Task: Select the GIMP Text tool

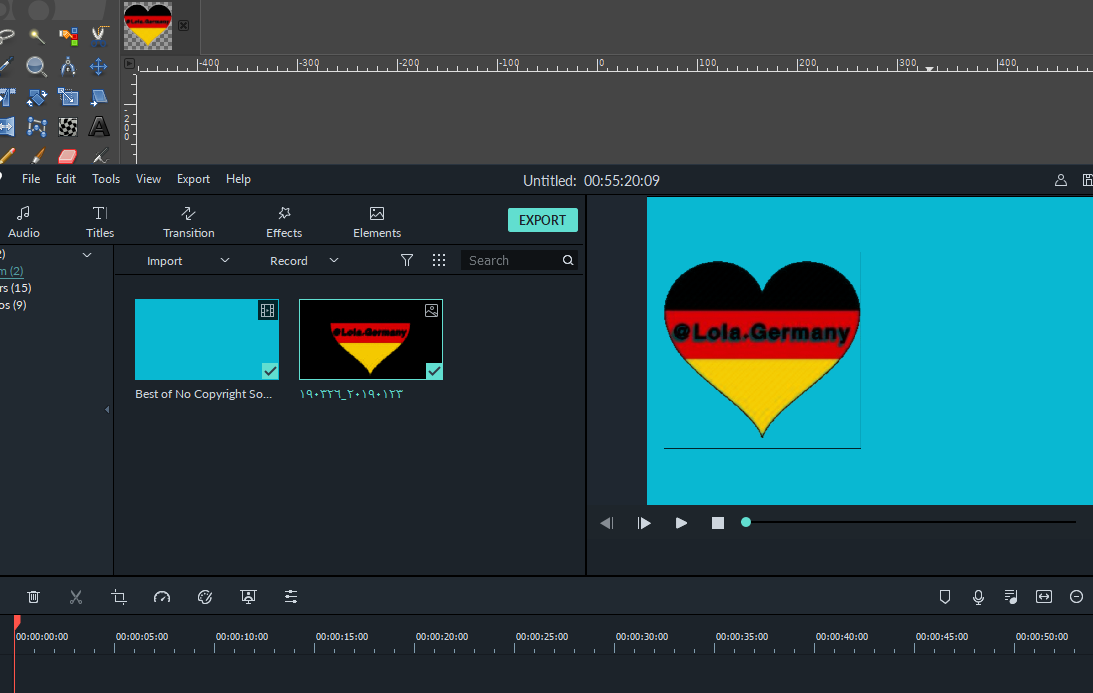Action: click(99, 126)
